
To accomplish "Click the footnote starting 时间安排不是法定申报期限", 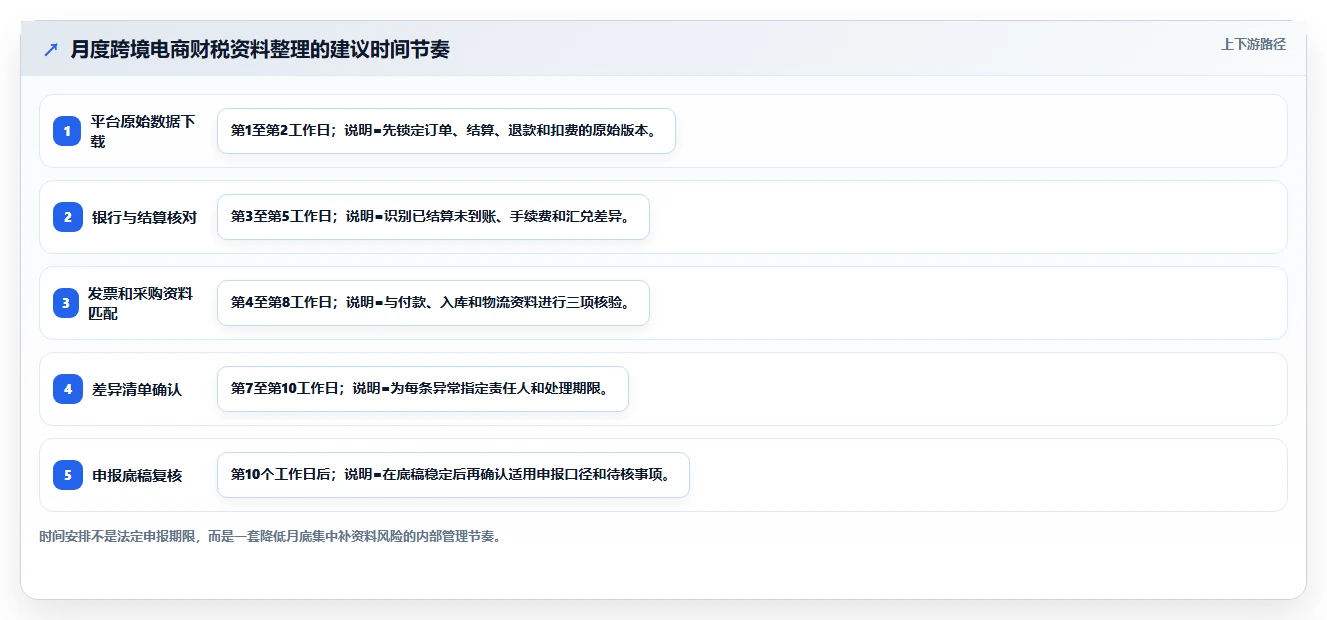I will pyautogui.click(x=270, y=536).
